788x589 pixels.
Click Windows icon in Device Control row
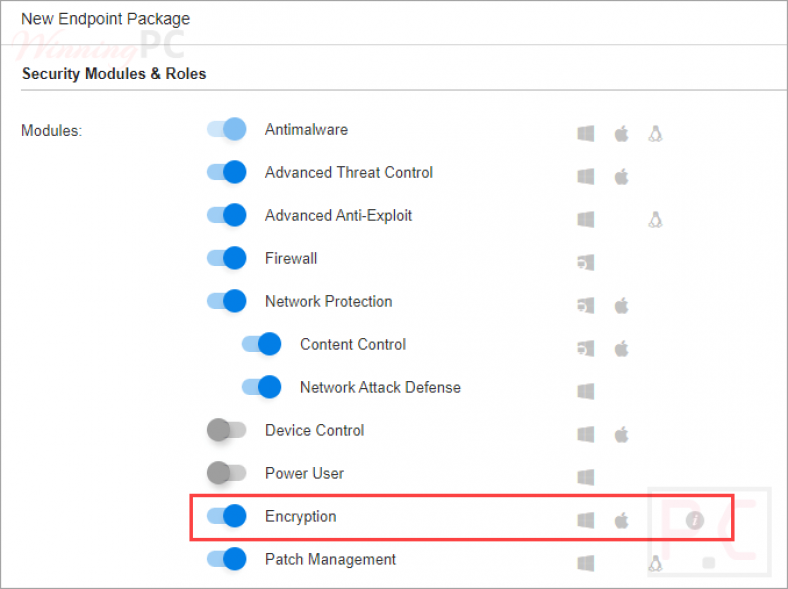click(586, 434)
